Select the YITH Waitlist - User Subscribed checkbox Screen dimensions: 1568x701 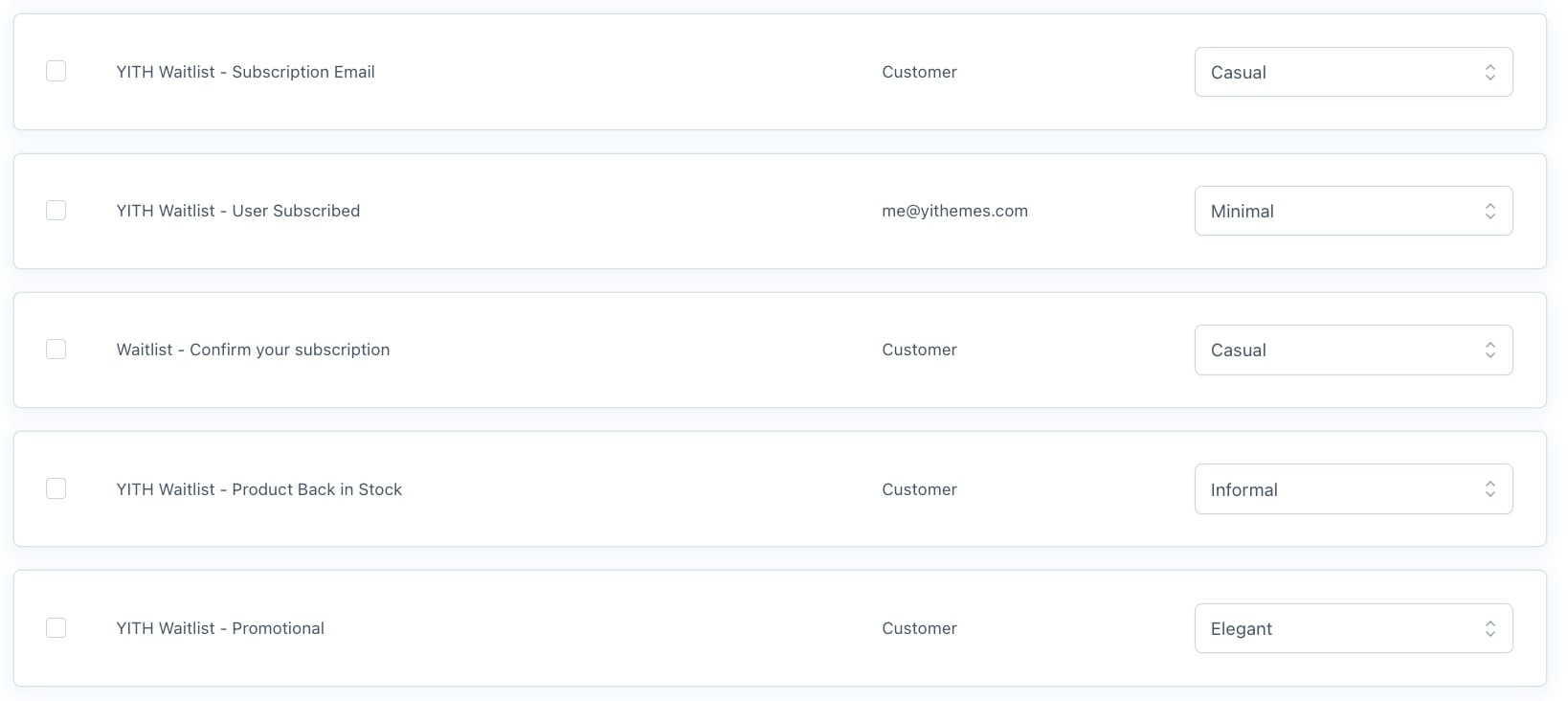(x=56, y=211)
